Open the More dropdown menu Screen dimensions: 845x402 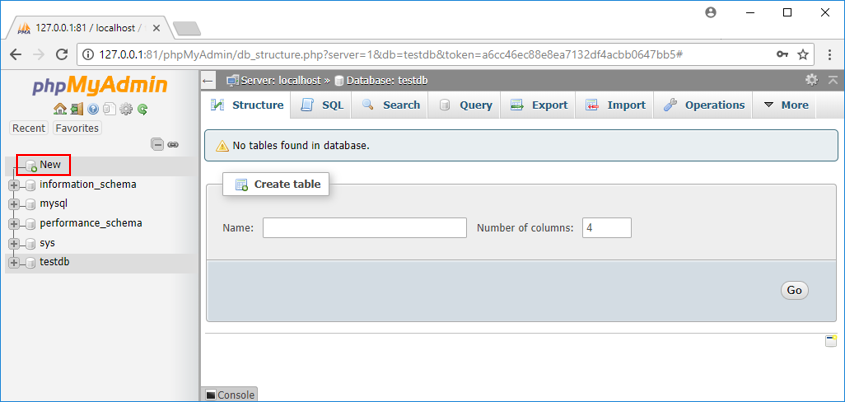point(785,105)
